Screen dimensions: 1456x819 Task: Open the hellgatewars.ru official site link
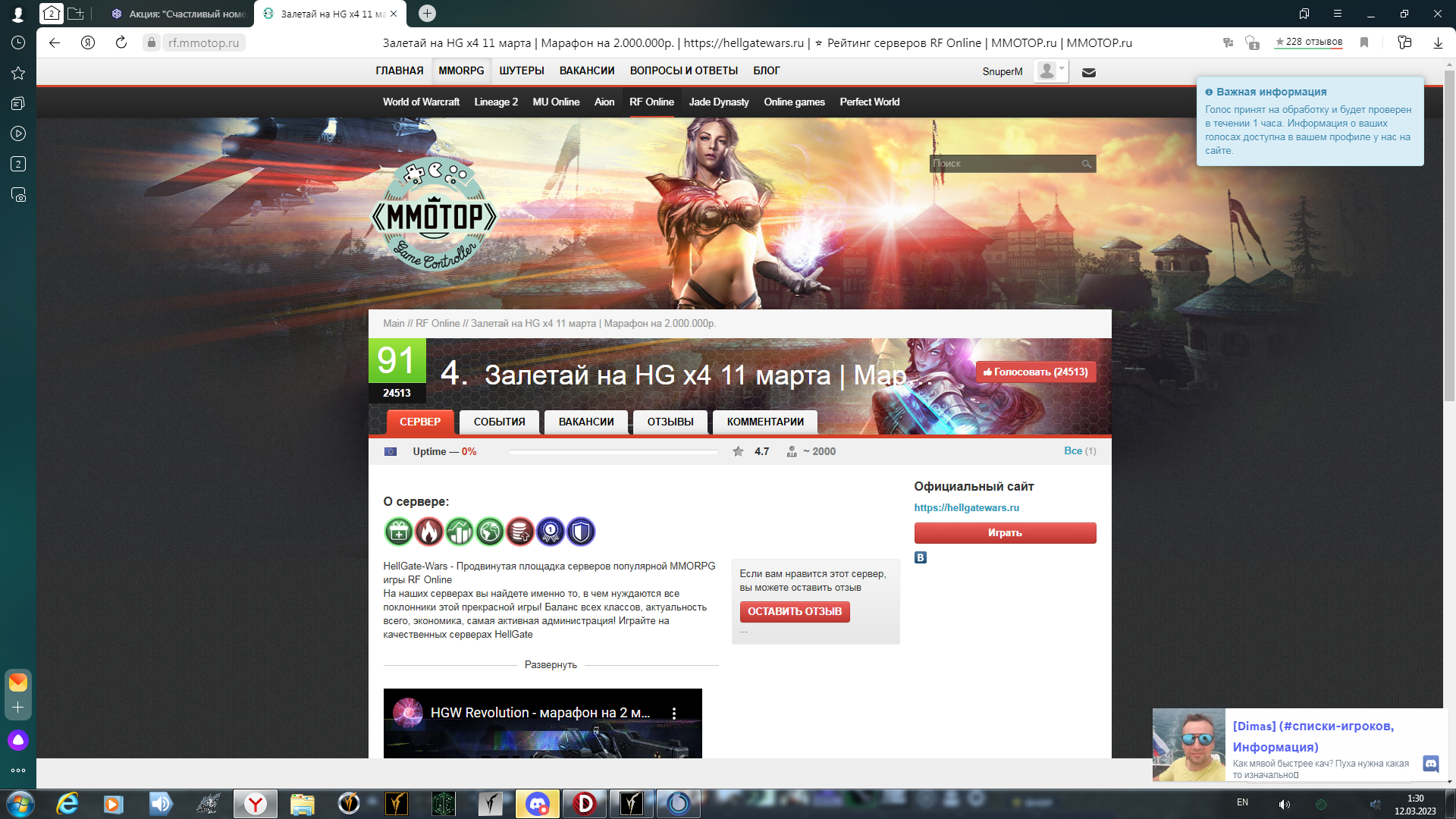pyautogui.click(x=966, y=507)
